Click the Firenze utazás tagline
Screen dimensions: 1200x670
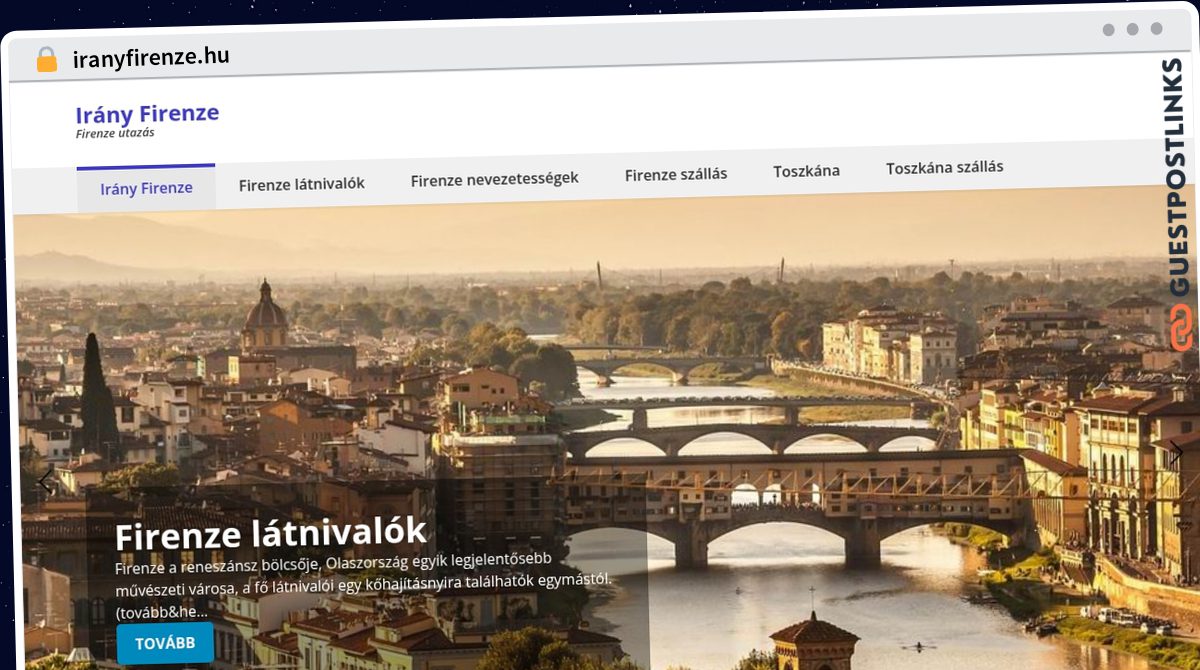click(115, 133)
